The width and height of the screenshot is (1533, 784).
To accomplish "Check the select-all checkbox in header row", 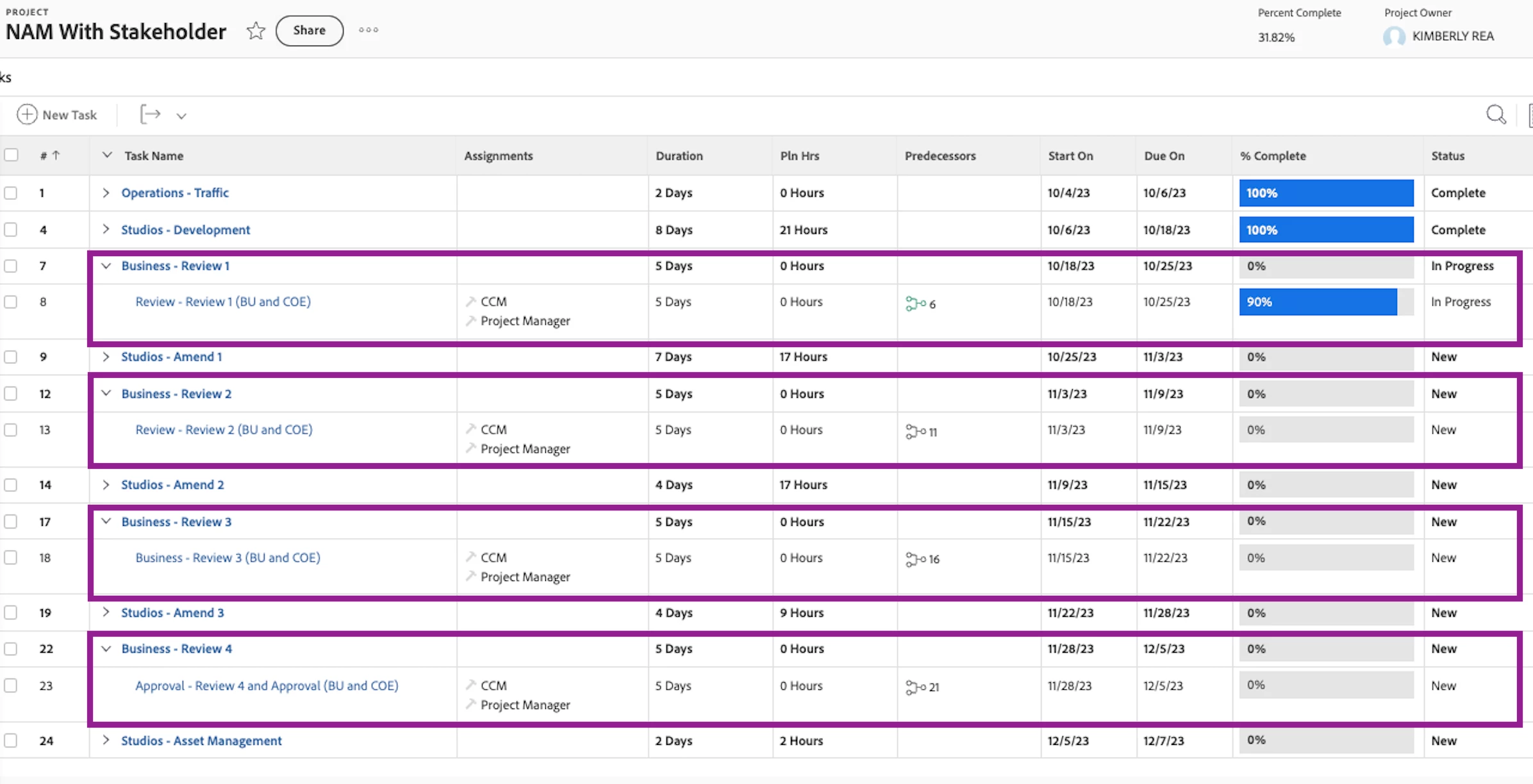I will tap(12, 155).
